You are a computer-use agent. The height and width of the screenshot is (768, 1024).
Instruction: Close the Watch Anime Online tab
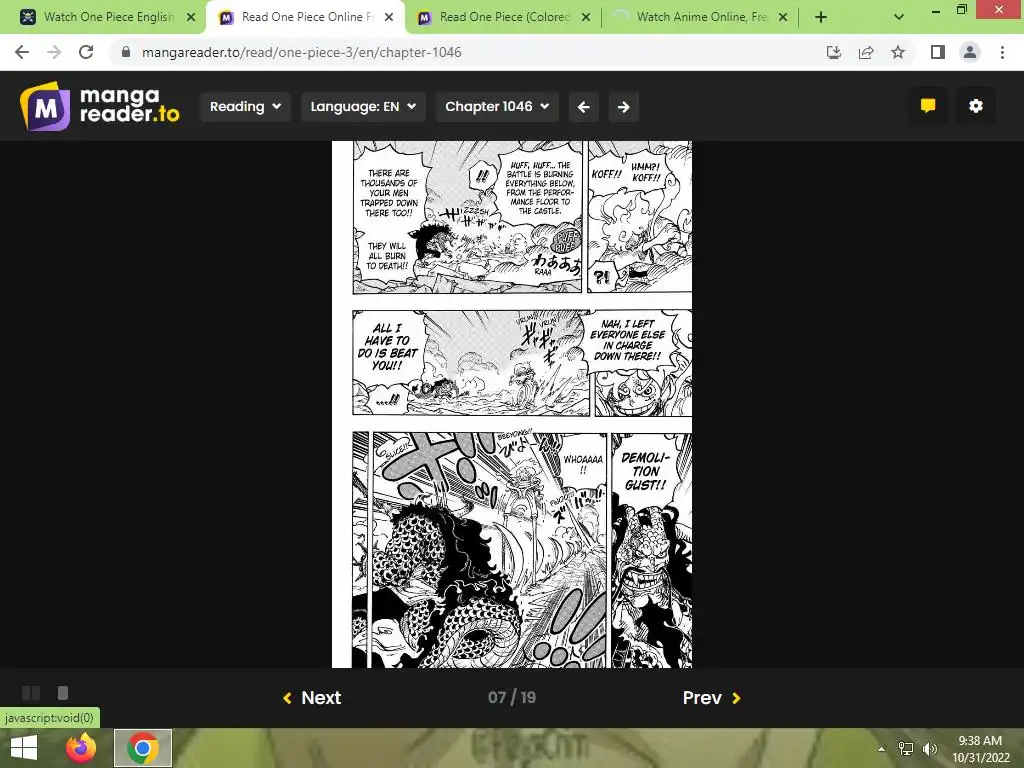point(783,17)
